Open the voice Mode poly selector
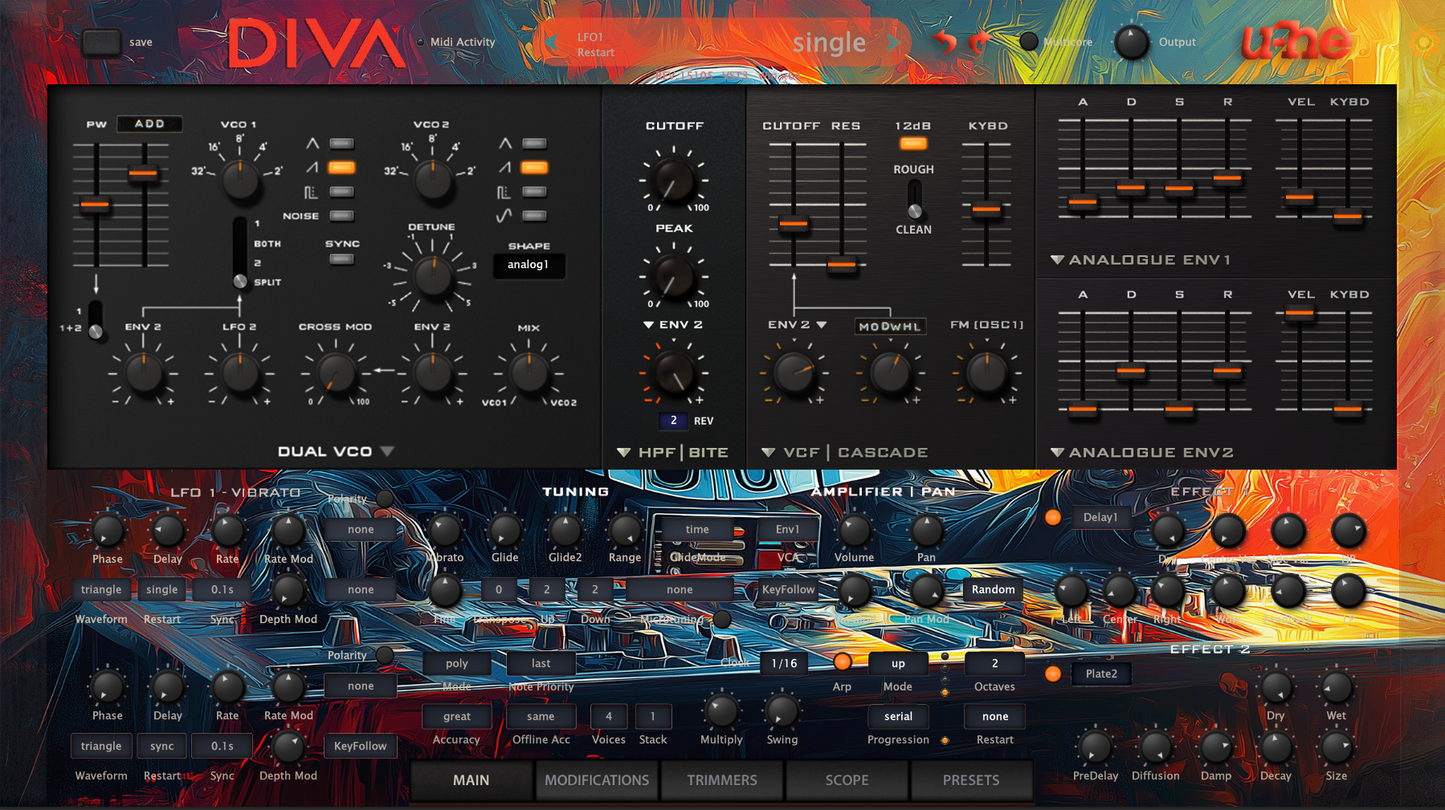 (457, 663)
